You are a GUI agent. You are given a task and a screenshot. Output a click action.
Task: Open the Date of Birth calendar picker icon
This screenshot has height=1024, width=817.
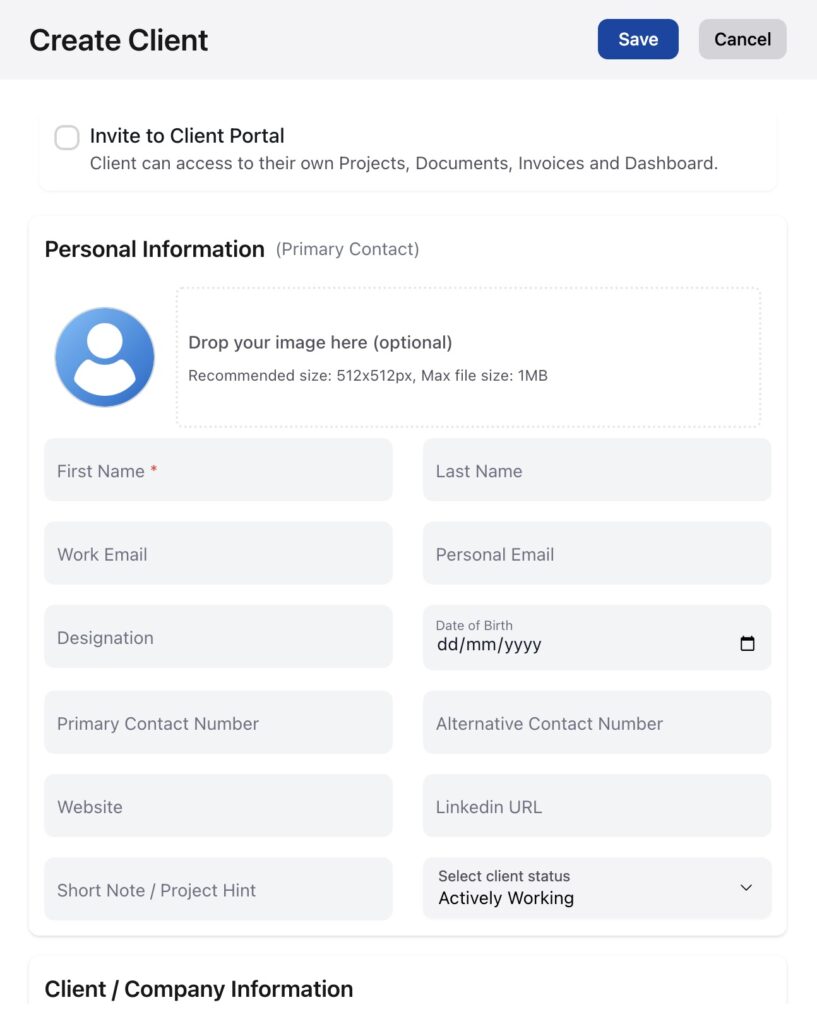click(x=747, y=644)
